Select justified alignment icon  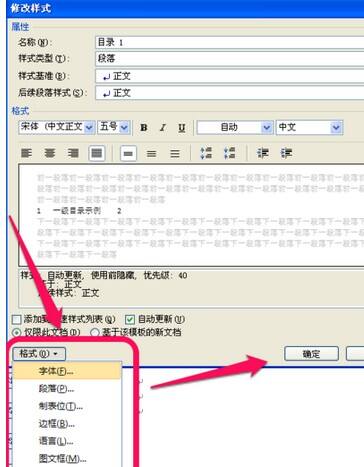pyautogui.click(x=97, y=153)
